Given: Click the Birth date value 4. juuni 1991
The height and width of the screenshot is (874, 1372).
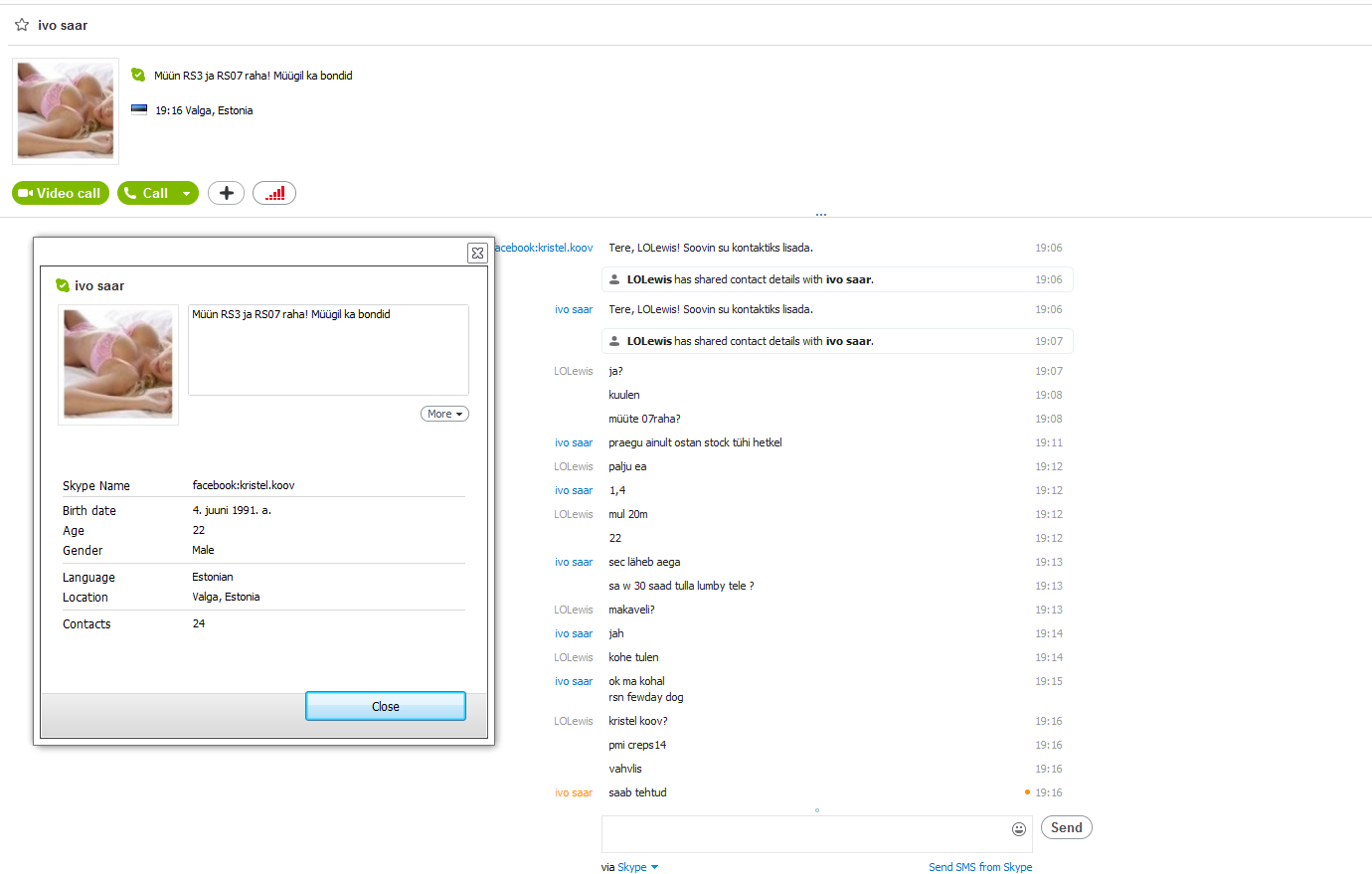Looking at the screenshot, I should [232, 510].
